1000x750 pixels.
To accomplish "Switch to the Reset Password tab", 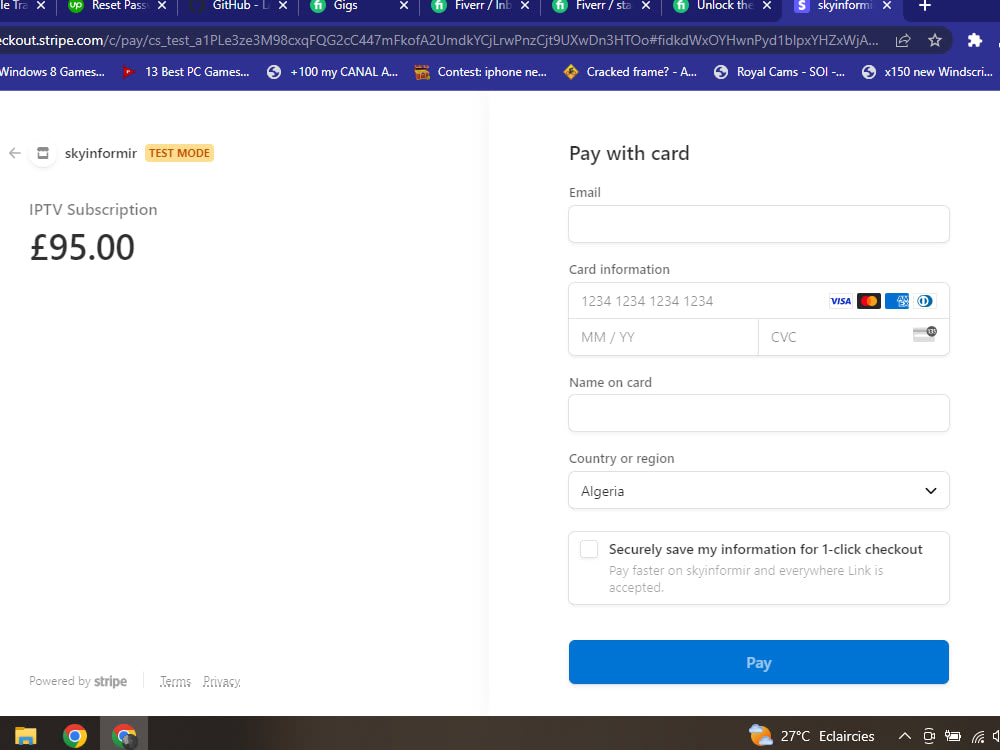I will [117, 6].
